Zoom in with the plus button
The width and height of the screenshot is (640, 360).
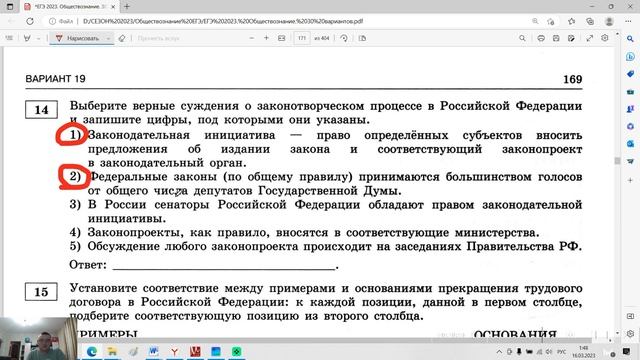point(266,38)
